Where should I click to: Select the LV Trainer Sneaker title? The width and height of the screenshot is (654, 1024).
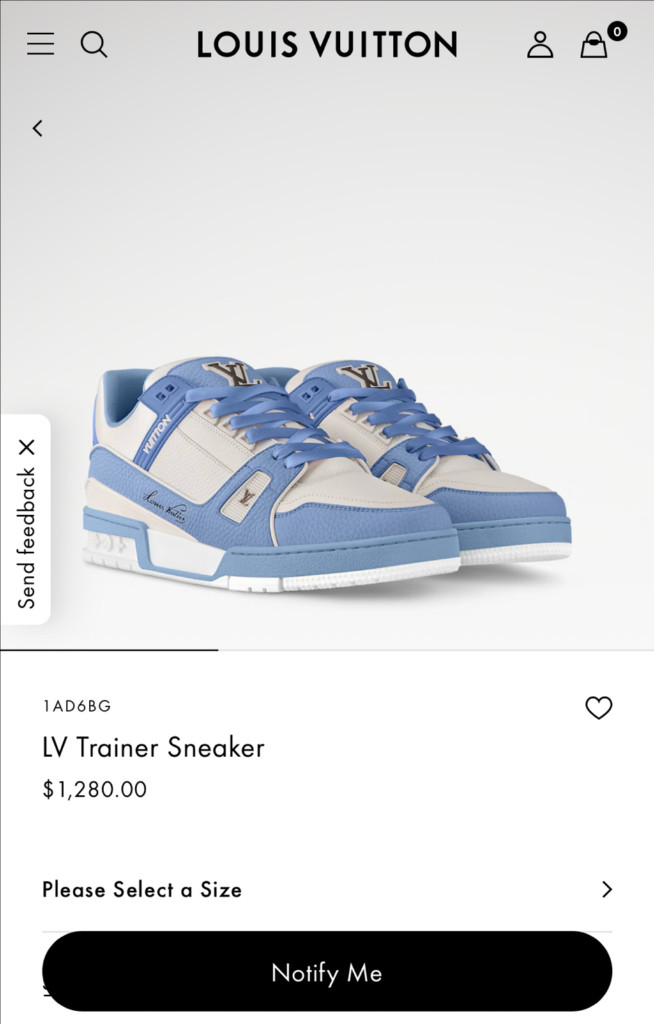[x=154, y=748]
